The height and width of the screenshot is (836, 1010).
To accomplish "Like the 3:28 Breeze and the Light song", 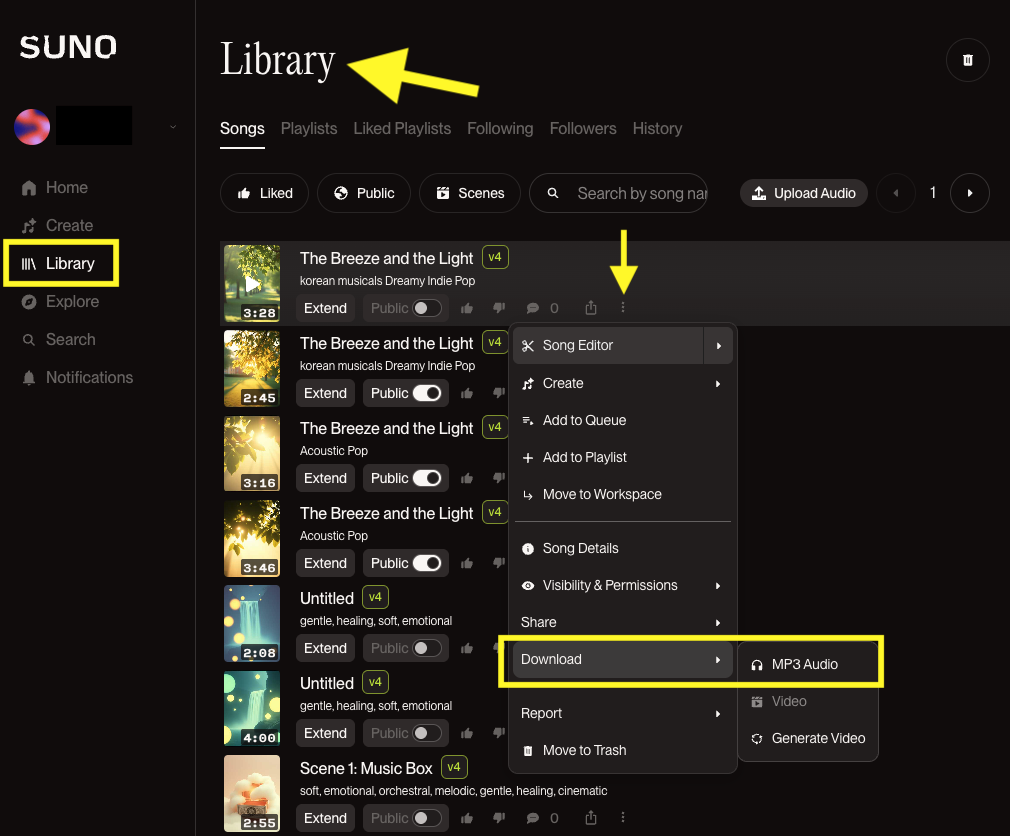I will click(467, 308).
